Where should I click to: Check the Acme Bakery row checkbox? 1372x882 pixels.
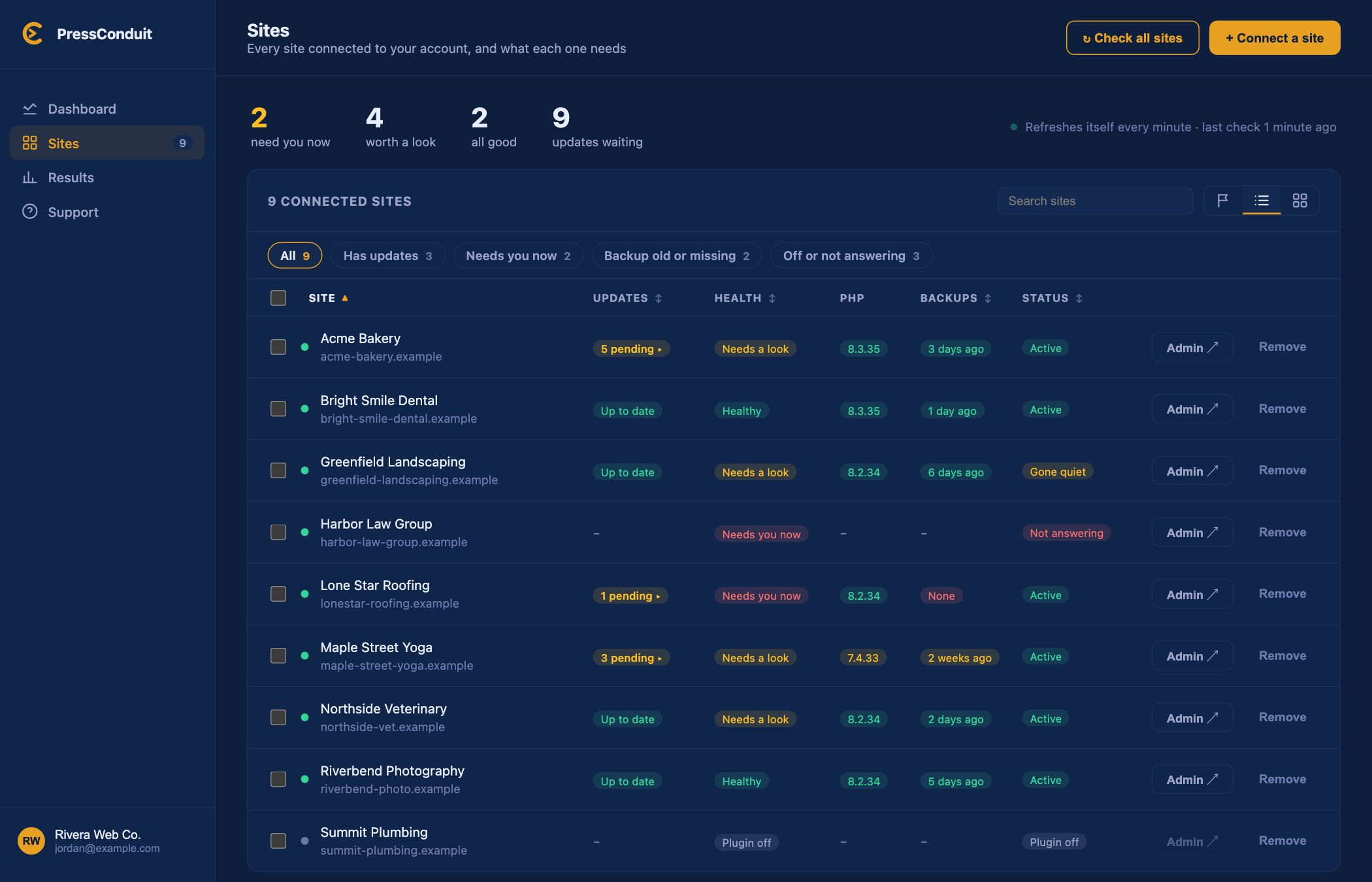278,347
